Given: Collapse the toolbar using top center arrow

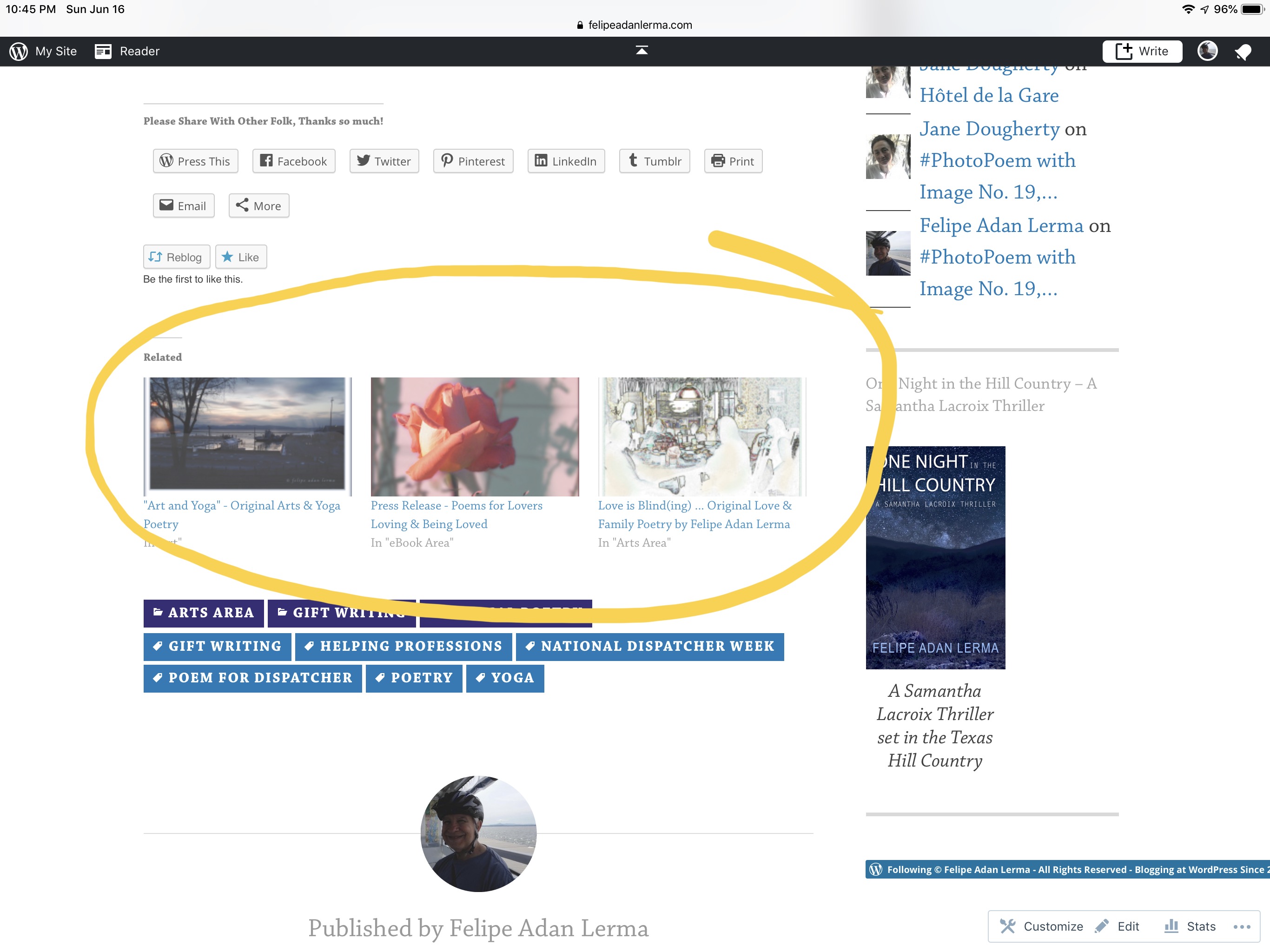Looking at the screenshot, I should [x=642, y=51].
